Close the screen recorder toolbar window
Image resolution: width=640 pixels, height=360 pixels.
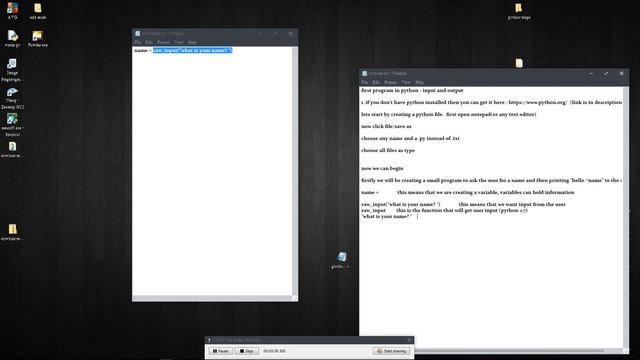(409, 340)
